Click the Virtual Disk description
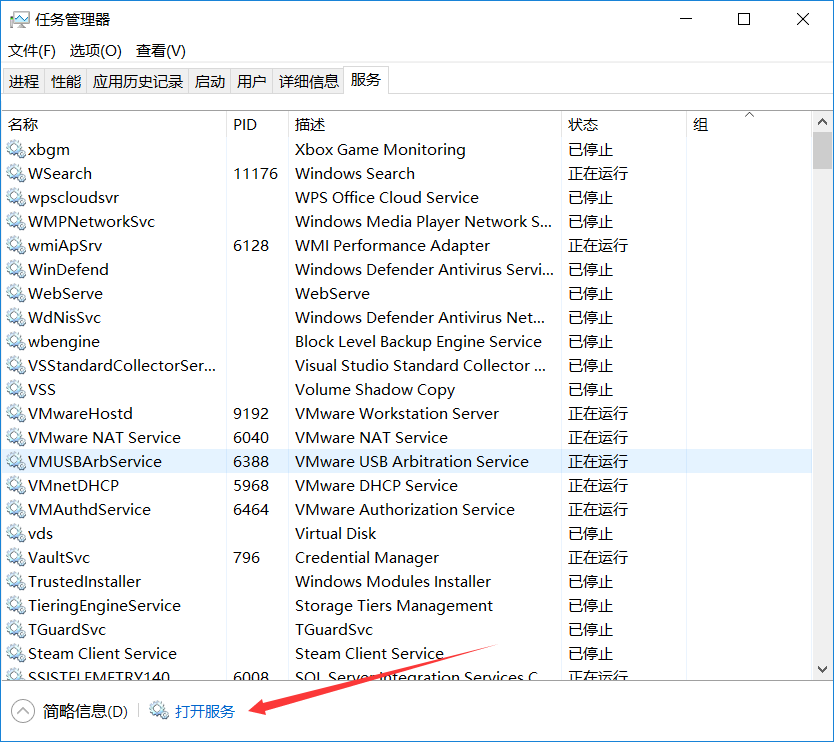Image resolution: width=834 pixels, height=742 pixels. tap(336, 533)
